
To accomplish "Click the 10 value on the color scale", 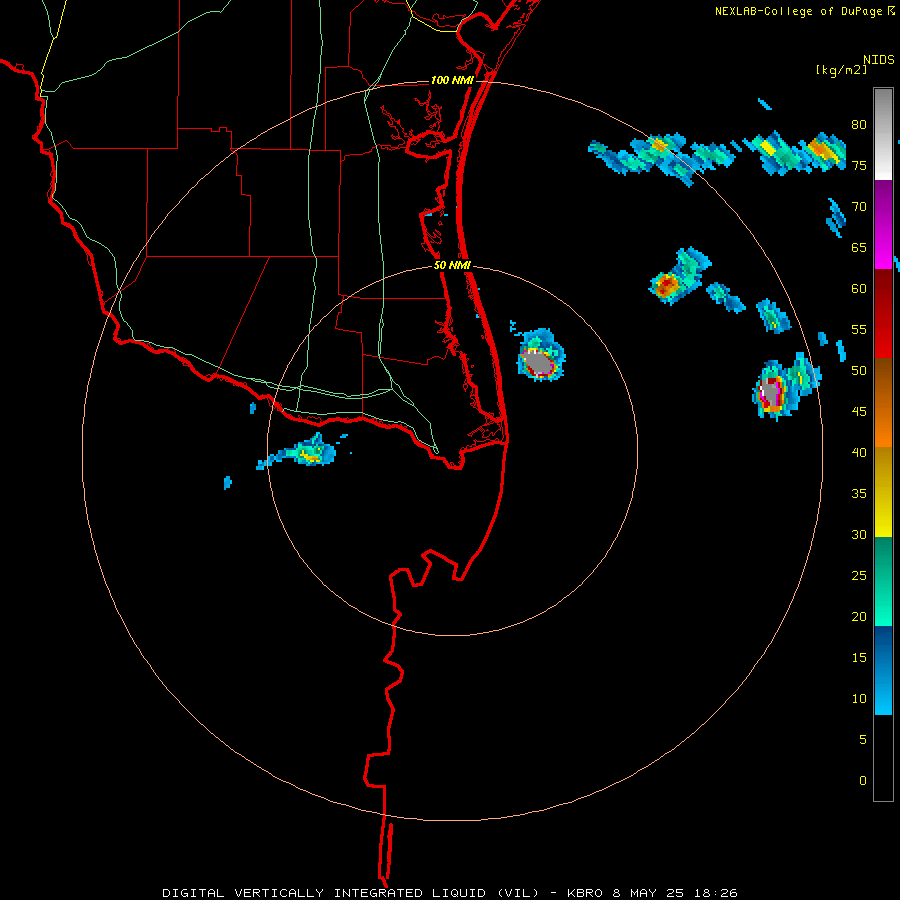I will pyautogui.click(x=859, y=699).
